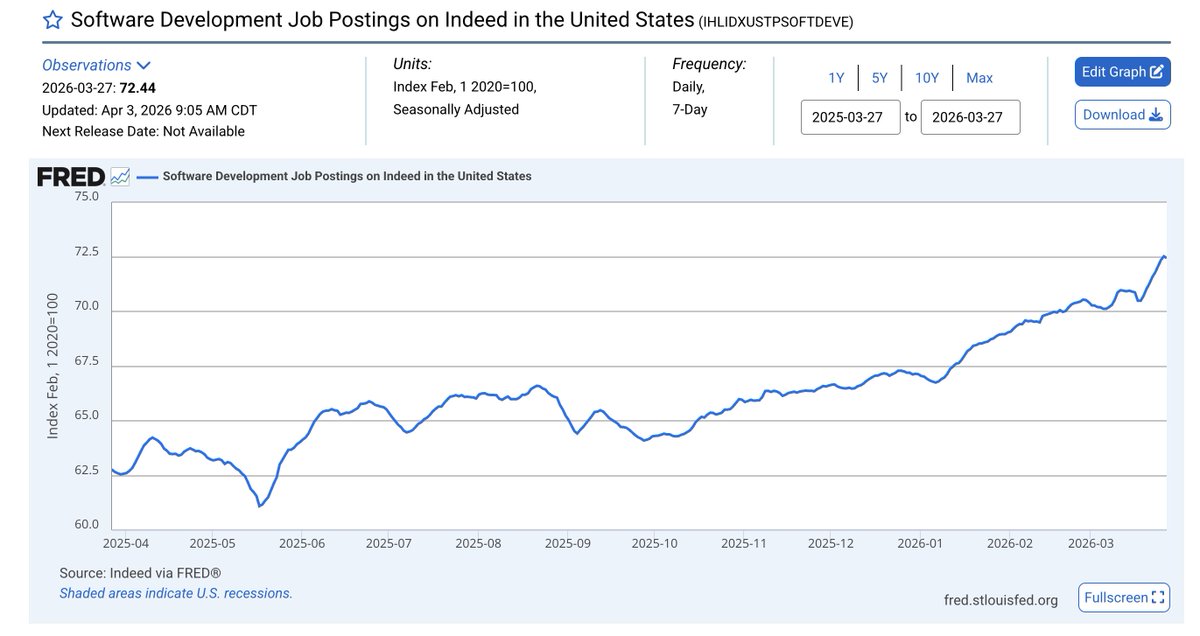Click the end date field 2026-03-27
The width and height of the screenshot is (1200, 636).
click(x=970, y=117)
